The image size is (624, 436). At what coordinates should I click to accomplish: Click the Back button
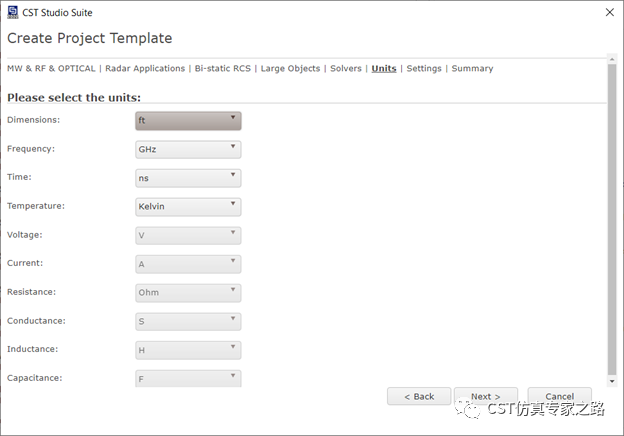(419, 396)
